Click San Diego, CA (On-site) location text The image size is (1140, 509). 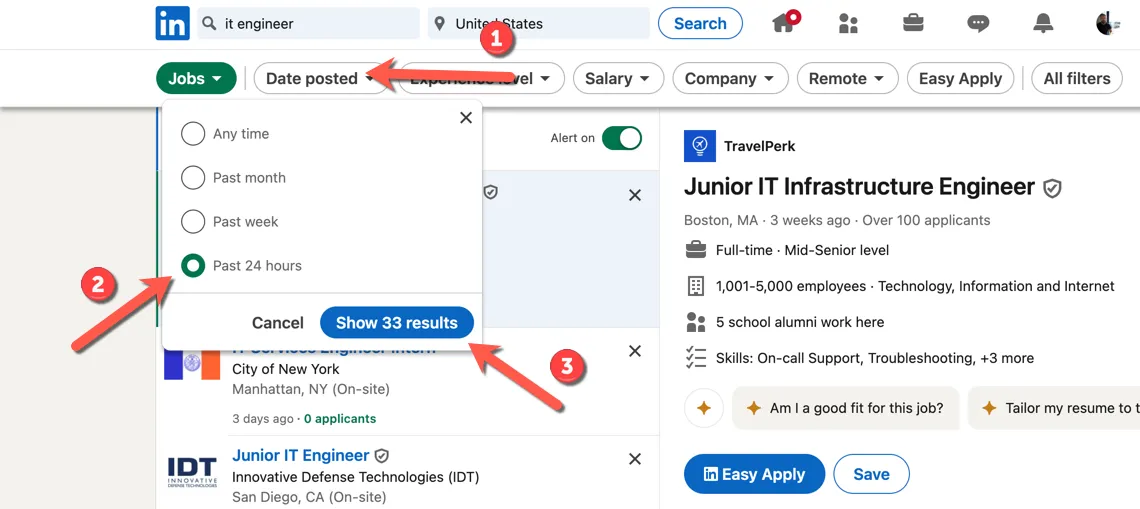309,498
